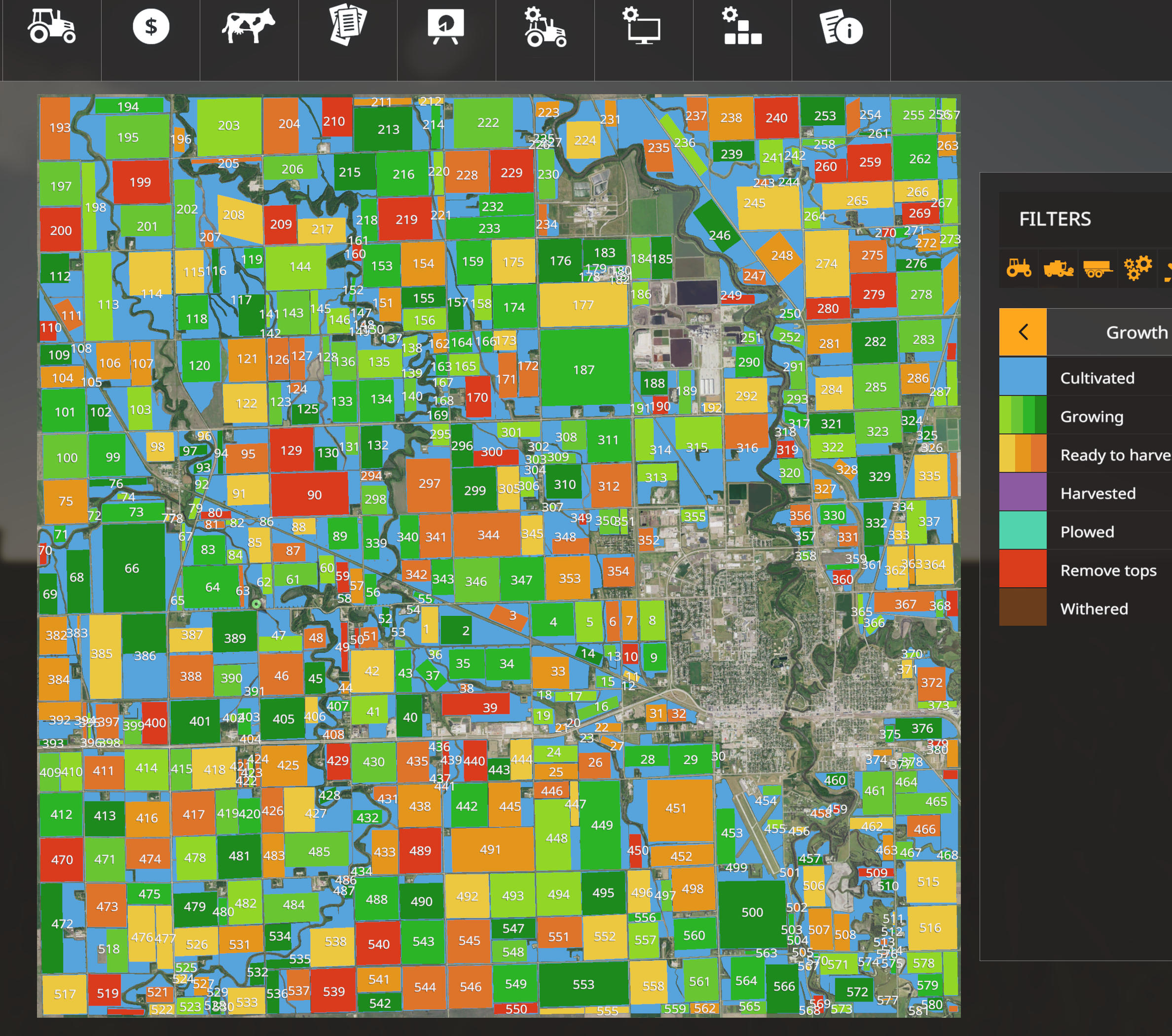Click the Growth filter title
This screenshot has width=1172, height=1036.
tap(1136, 332)
